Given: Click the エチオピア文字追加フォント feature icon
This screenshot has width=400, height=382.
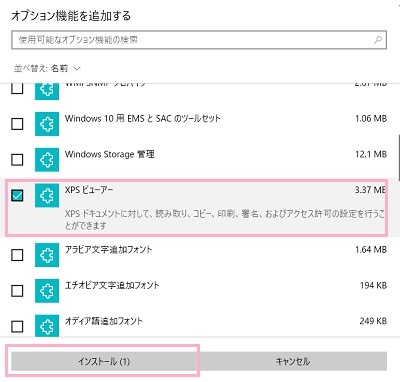Looking at the screenshot, I should pos(47,291).
